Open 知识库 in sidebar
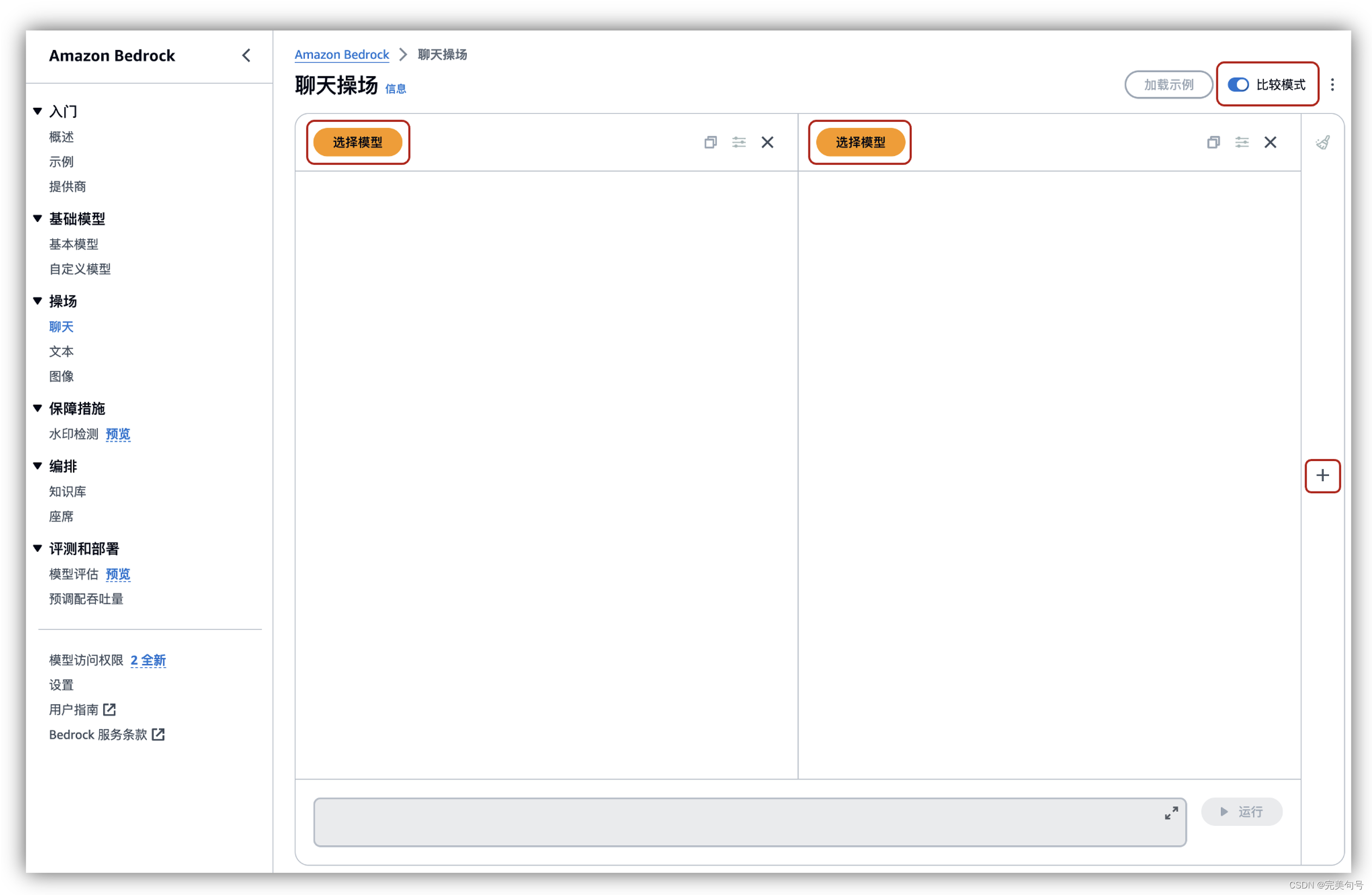This screenshot has width=1372, height=895. click(67, 491)
